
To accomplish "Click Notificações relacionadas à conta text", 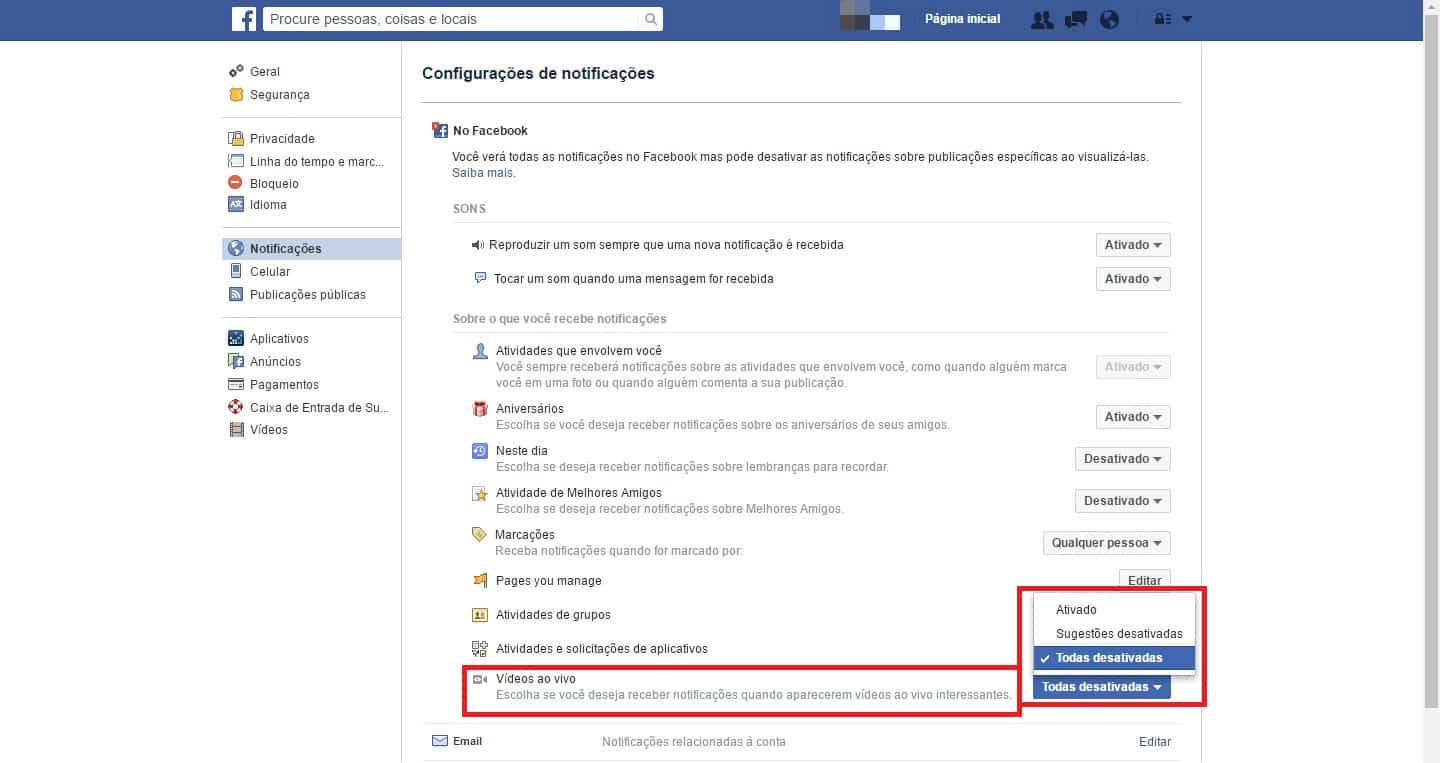I will (x=694, y=742).
